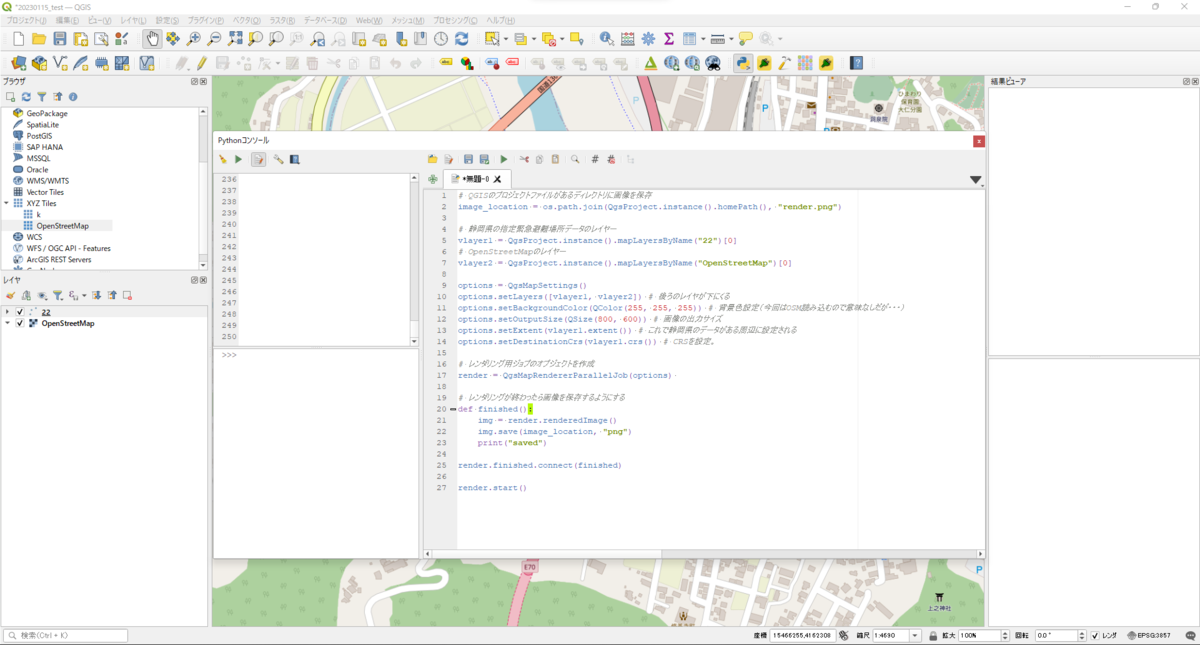Click the Python console >>> input line

[315, 356]
